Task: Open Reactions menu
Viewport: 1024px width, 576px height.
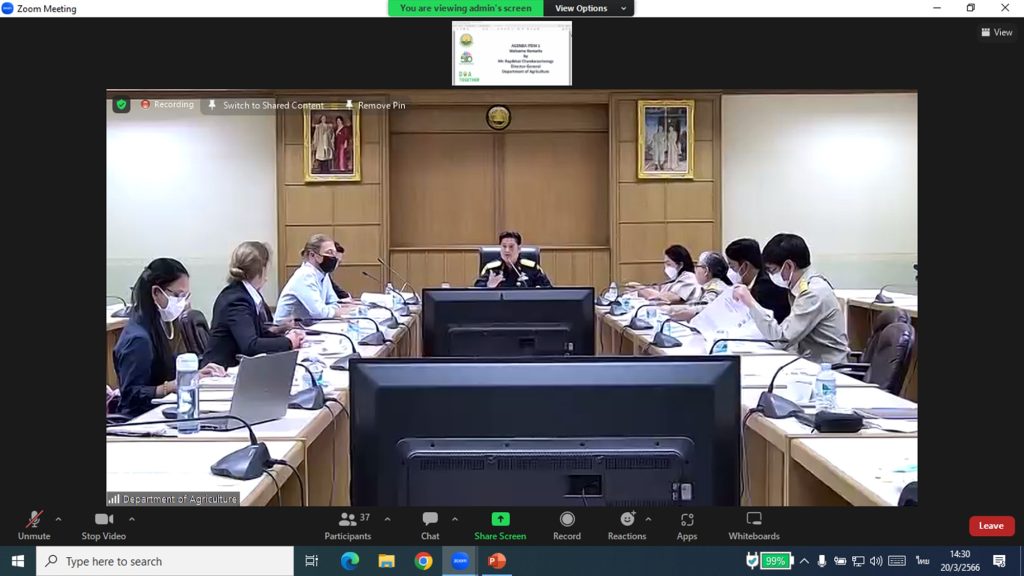Action: [626, 526]
